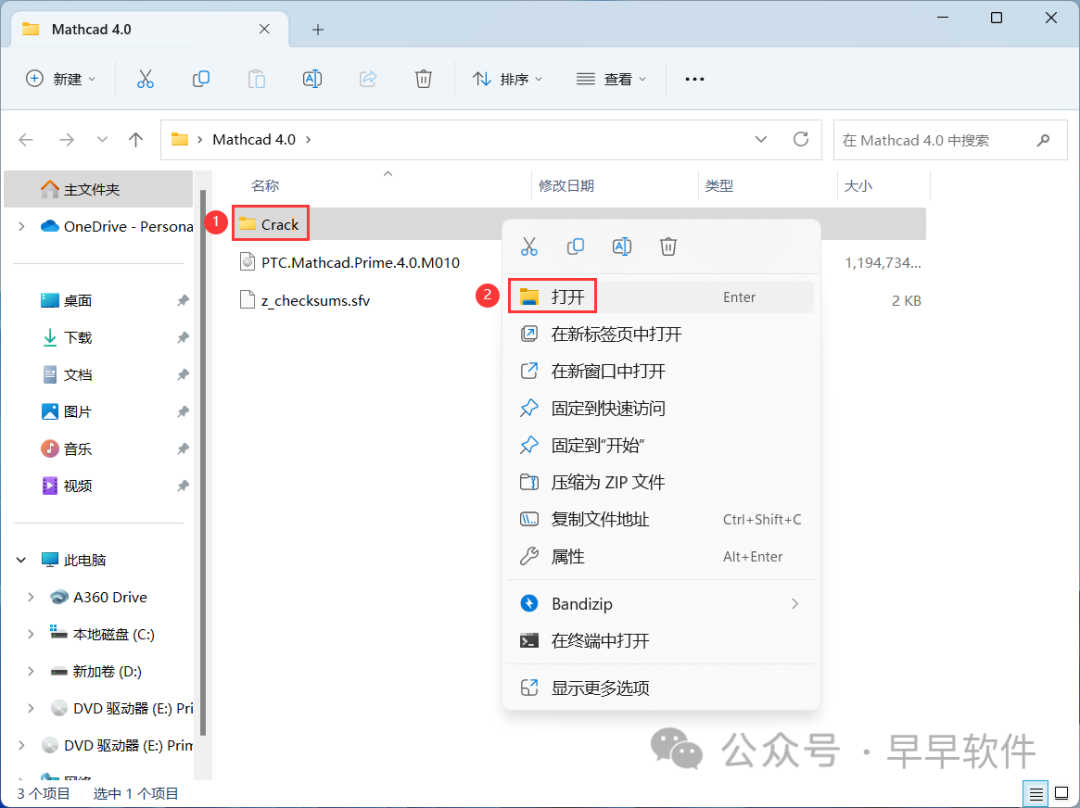
Task: Click Cut icon in the context menu
Action: point(529,246)
